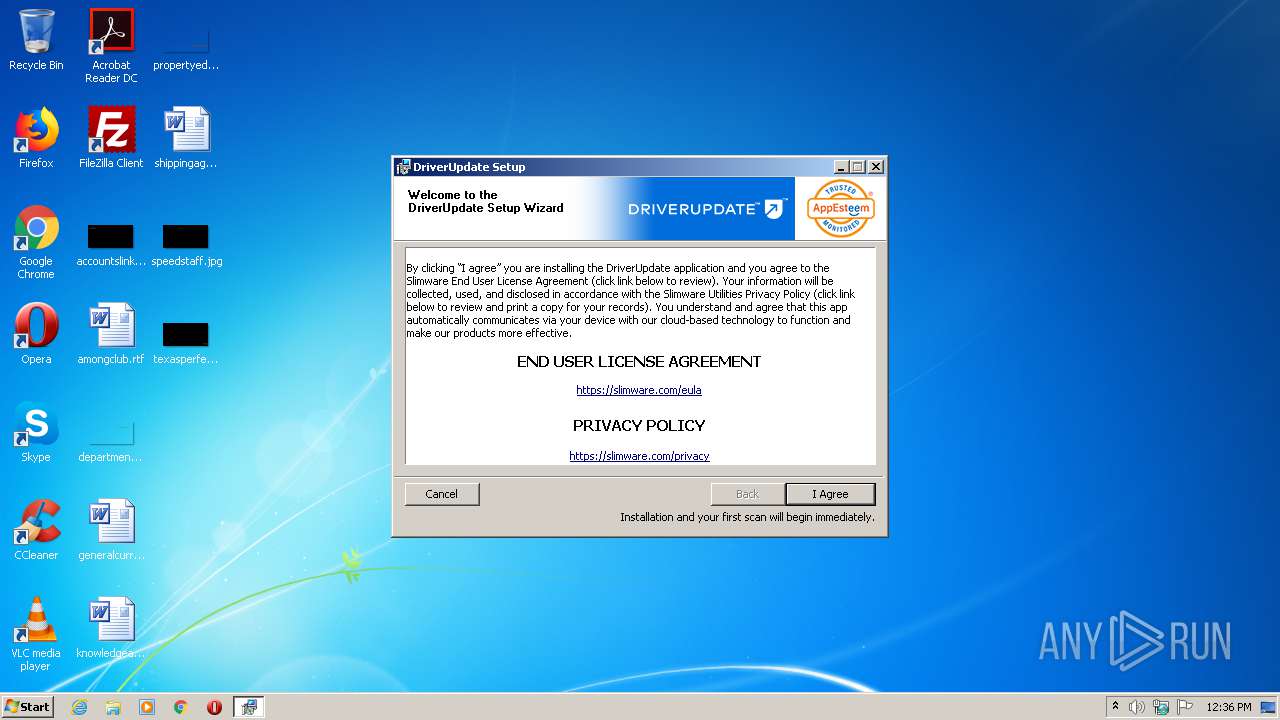Click the volume speaker tray icon
This screenshot has width=1280, height=720.
click(x=1137, y=707)
